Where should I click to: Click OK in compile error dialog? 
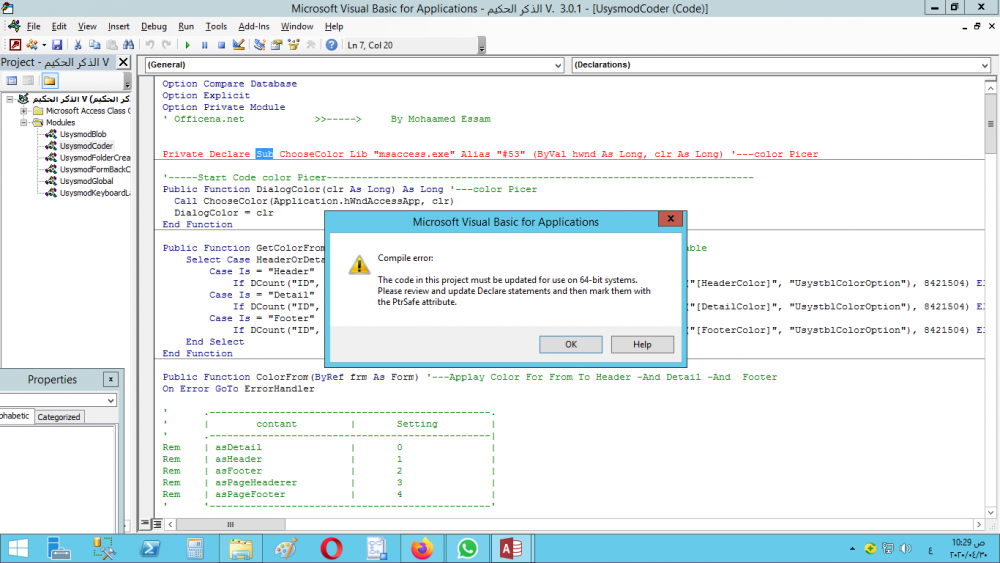pyautogui.click(x=571, y=344)
